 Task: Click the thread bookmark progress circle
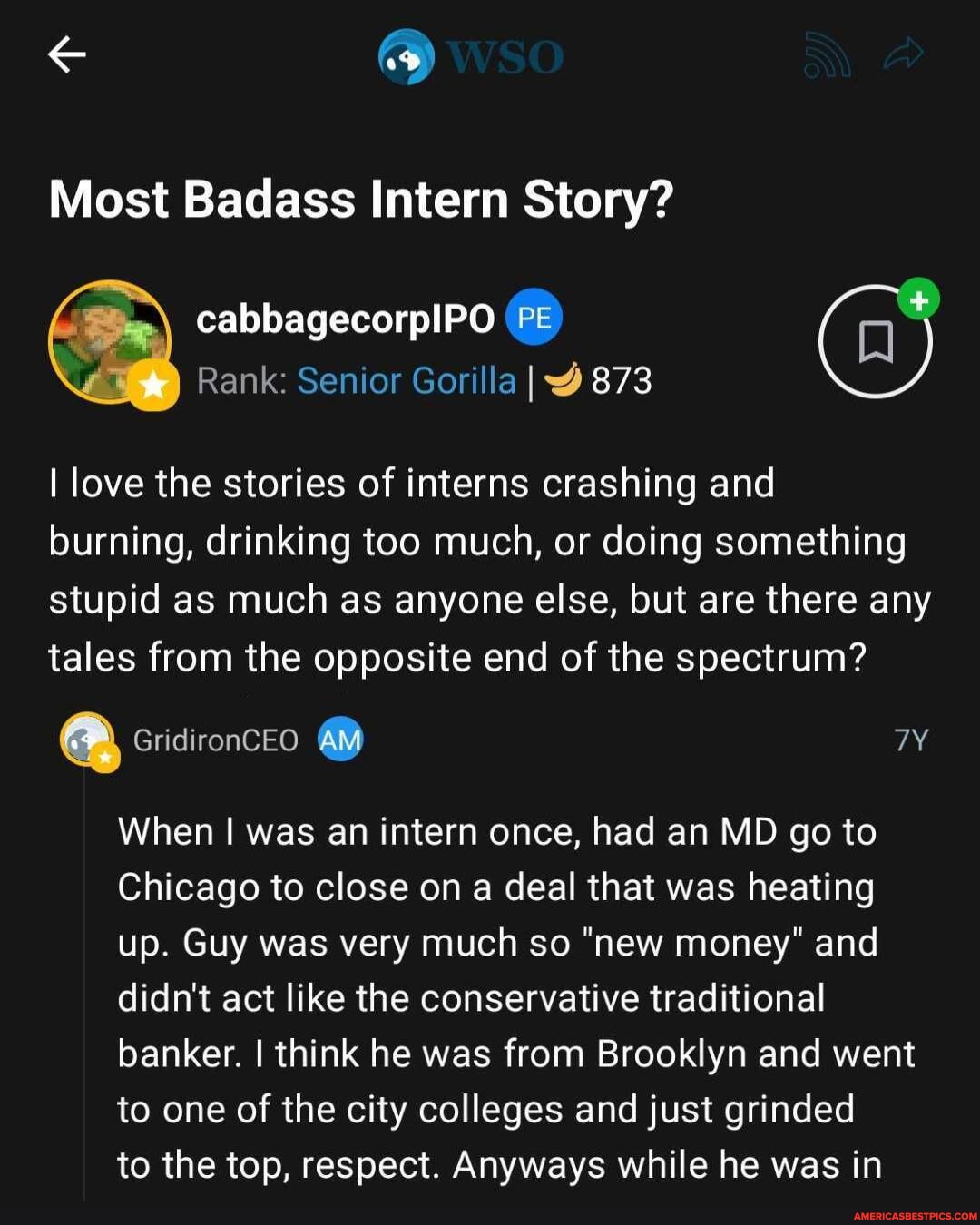pyautogui.click(x=875, y=343)
